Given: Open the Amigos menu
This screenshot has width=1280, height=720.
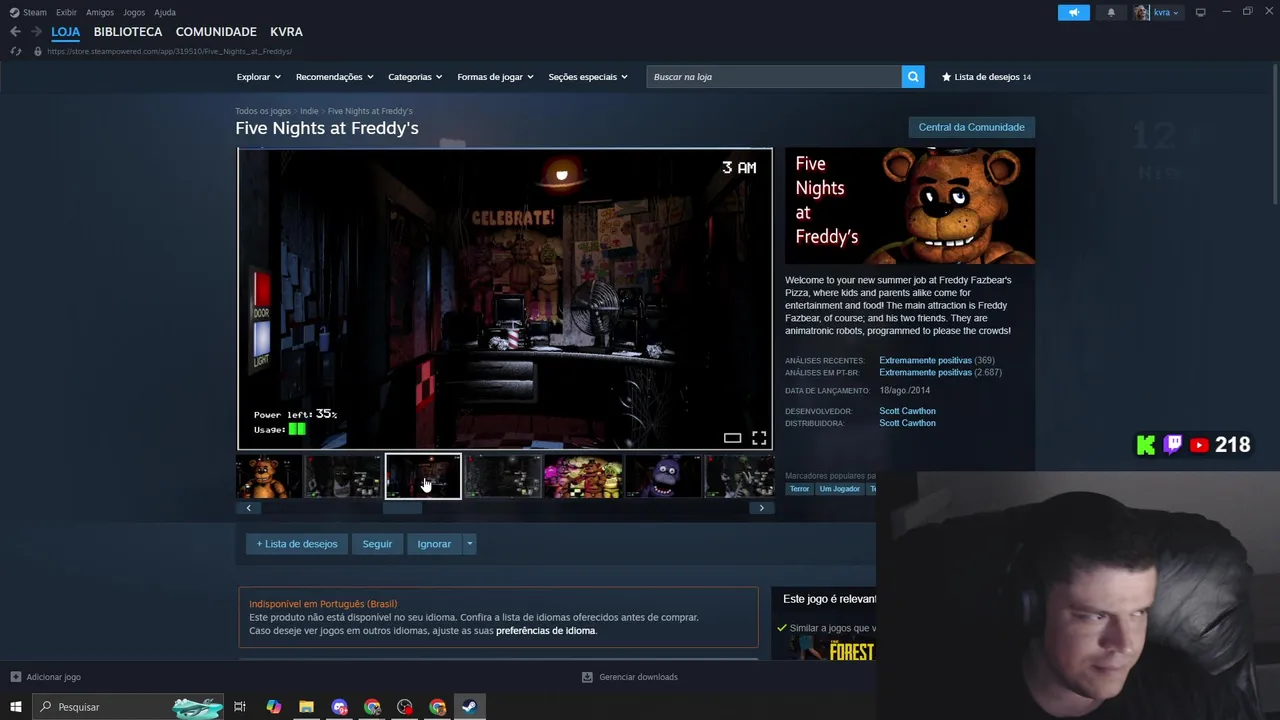Looking at the screenshot, I should coord(100,12).
